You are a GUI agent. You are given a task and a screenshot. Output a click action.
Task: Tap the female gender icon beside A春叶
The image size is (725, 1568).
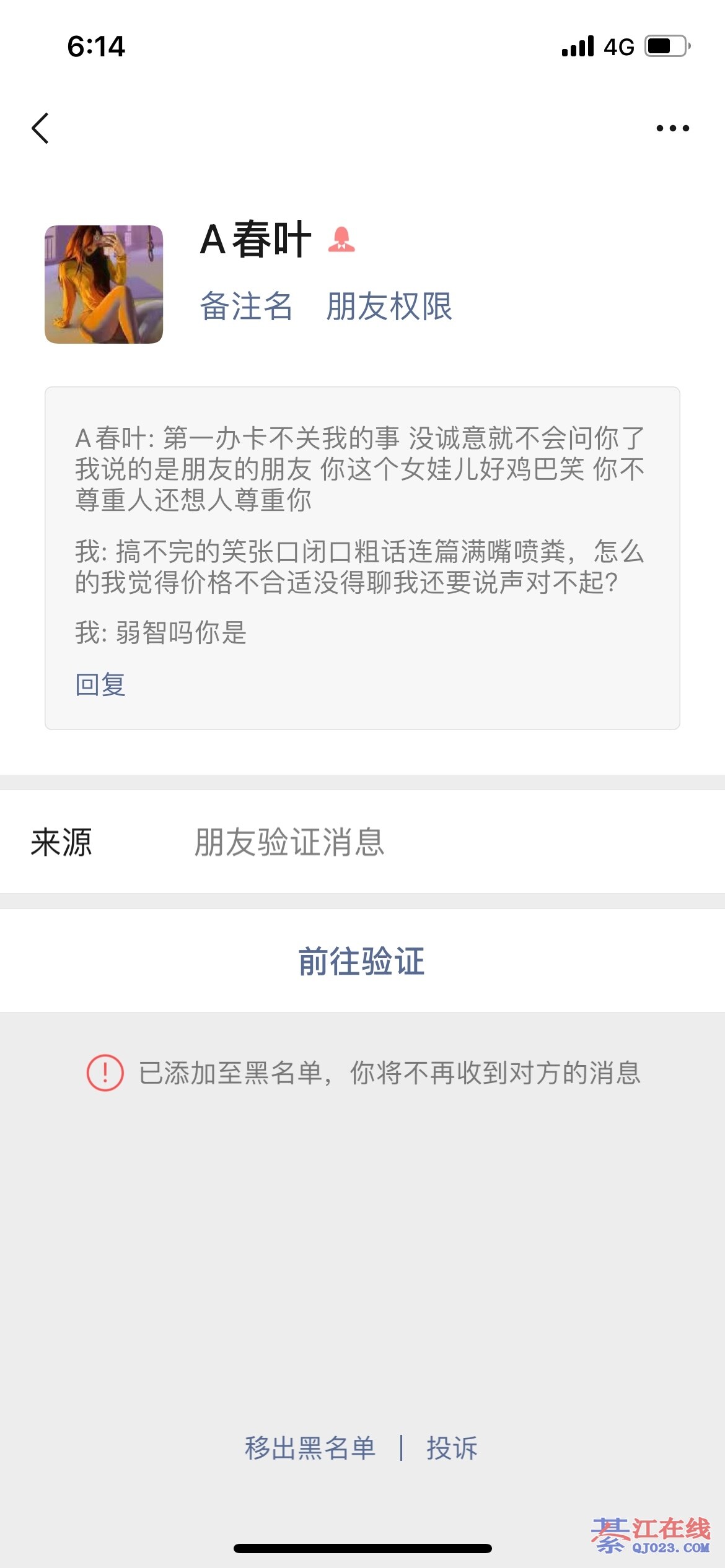[x=341, y=239]
